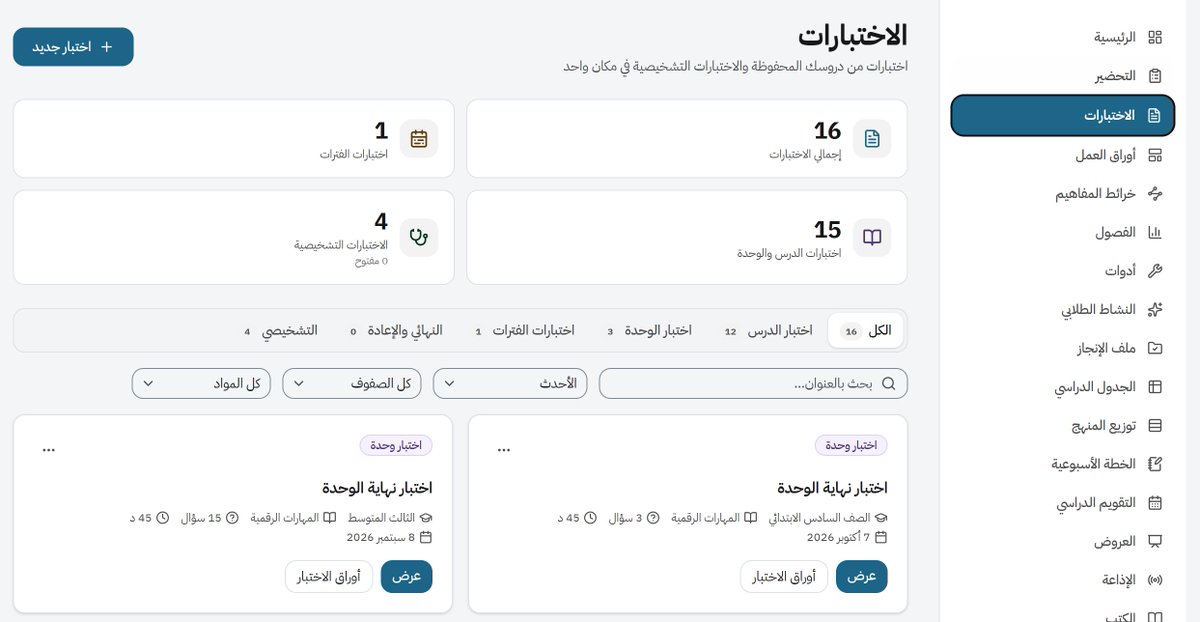
Task: Click the الاختبارات التشخيصية stat card
Action: click(234, 237)
